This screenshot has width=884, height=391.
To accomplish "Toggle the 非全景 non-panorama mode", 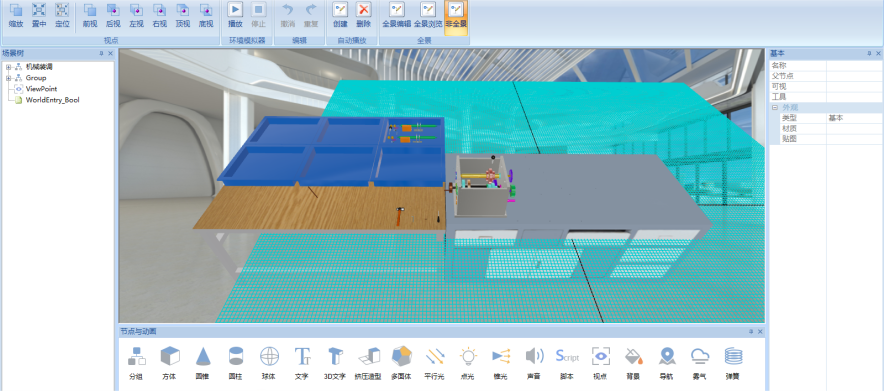I will 456,16.
